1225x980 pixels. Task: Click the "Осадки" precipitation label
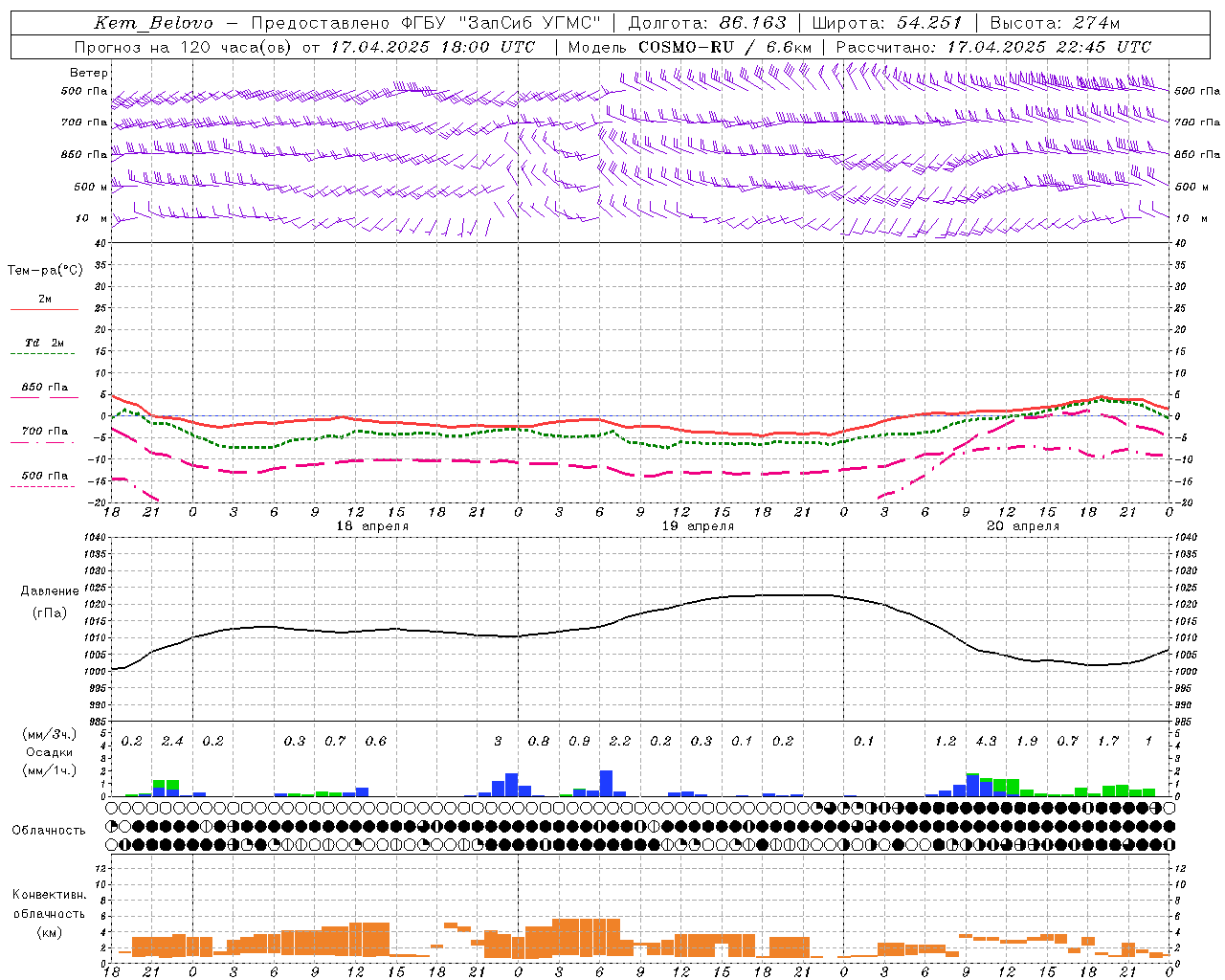(x=49, y=752)
